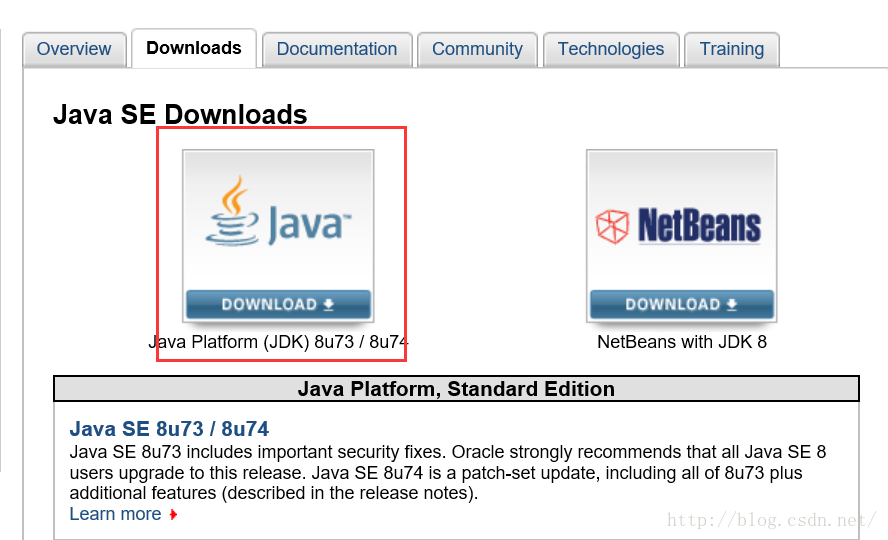Switch to the Documentation tab
Viewport: 888px width, 540px height.
coord(337,49)
